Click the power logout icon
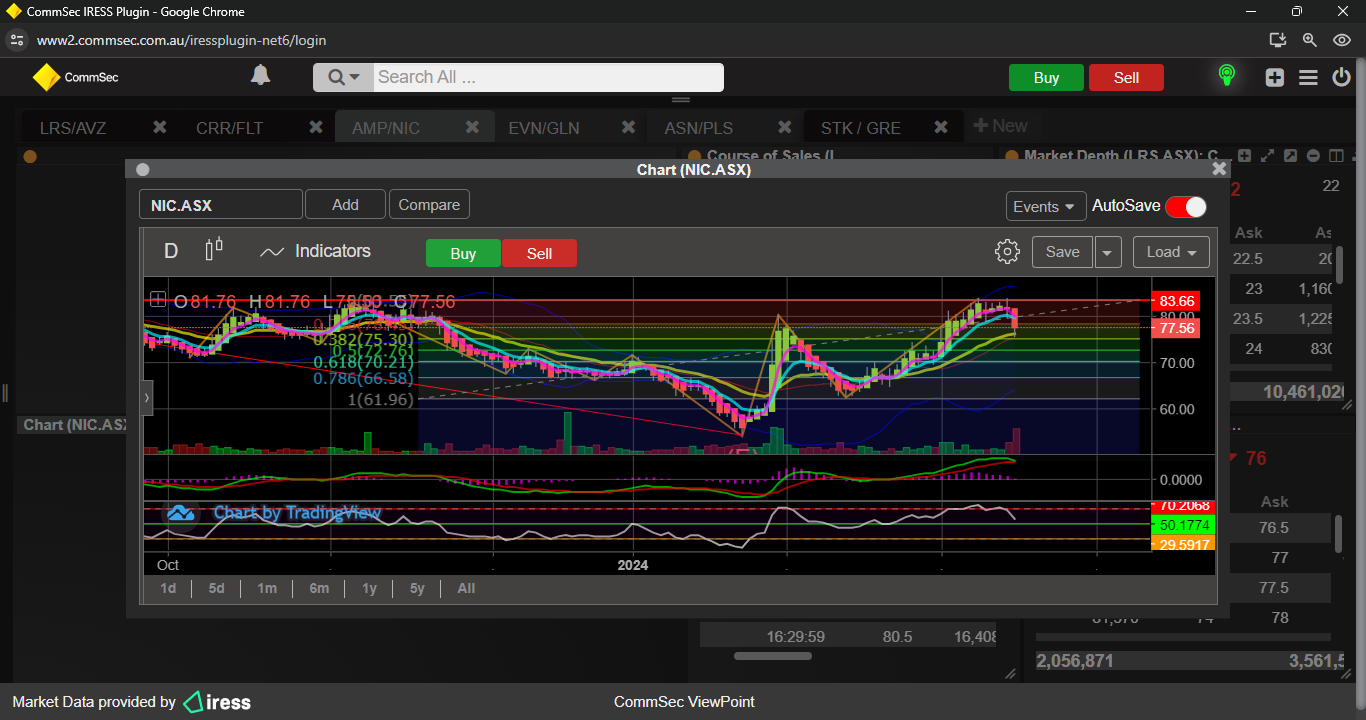1366x720 pixels. pyautogui.click(x=1342, y=77)
